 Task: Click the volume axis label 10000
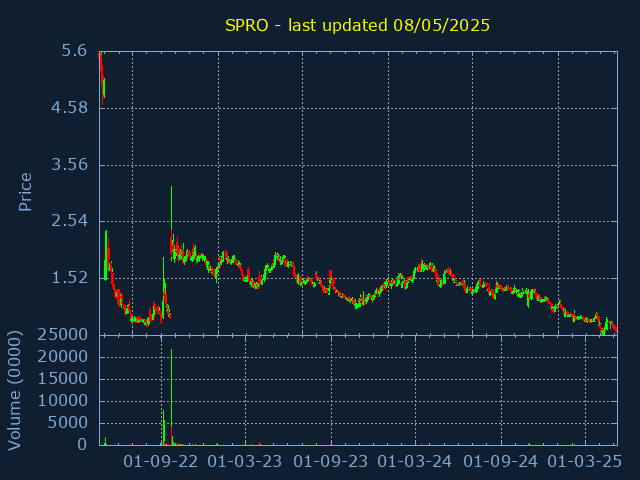point(62,401)
